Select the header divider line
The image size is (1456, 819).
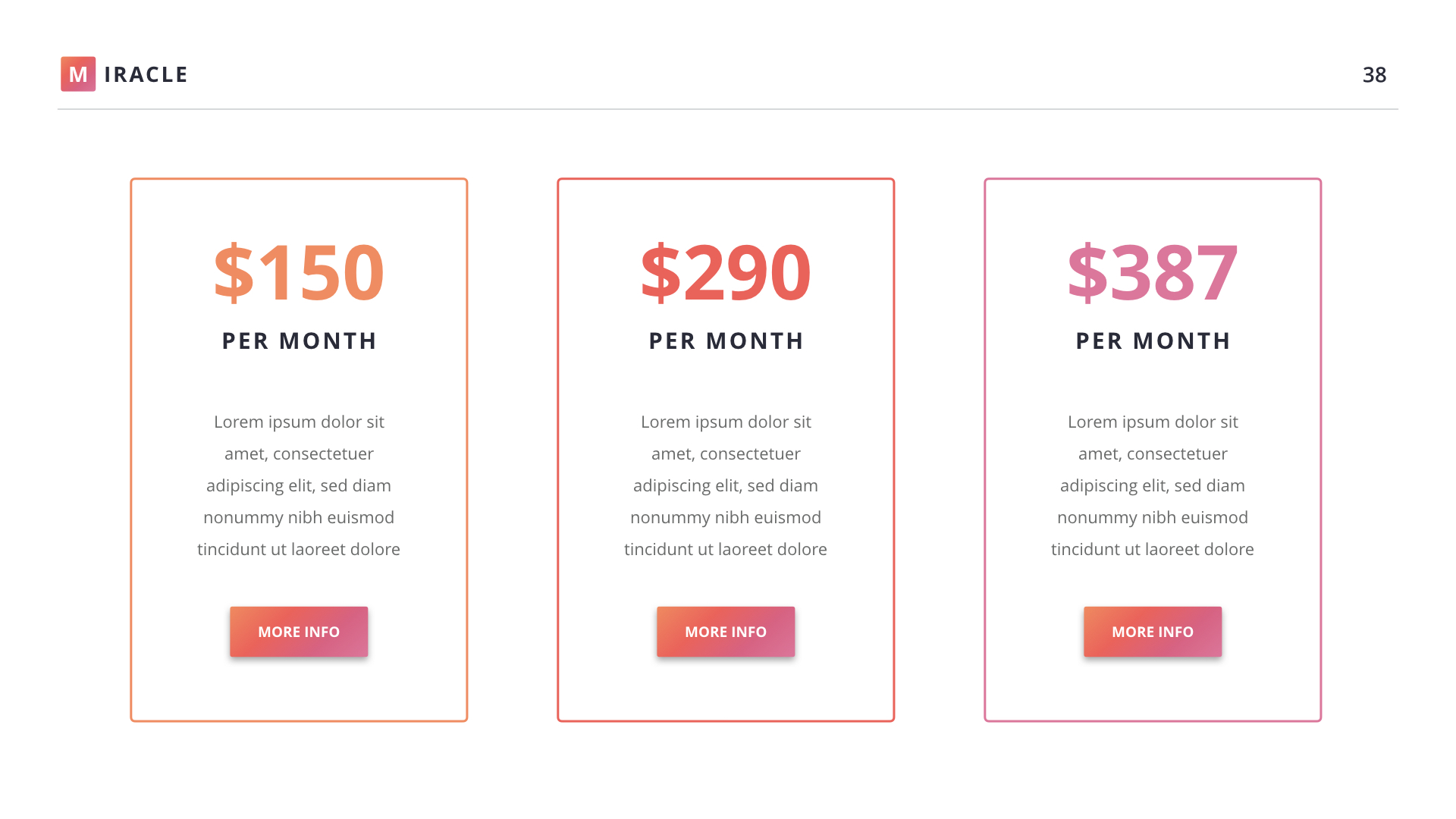(x=728, y=109)
